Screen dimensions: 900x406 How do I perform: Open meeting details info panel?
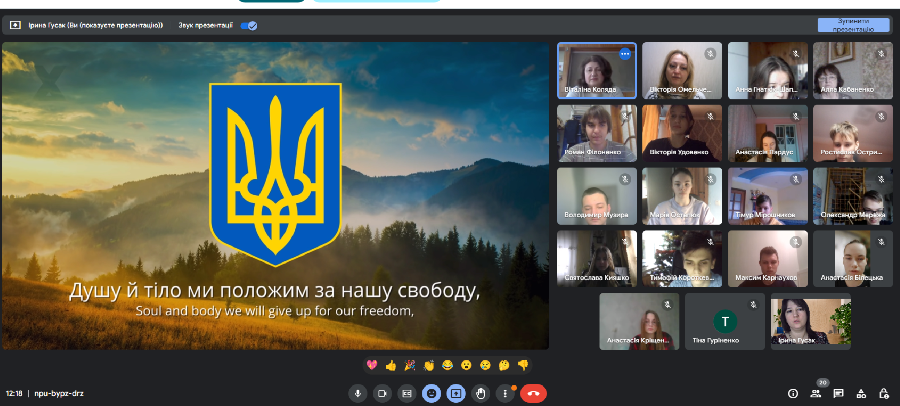(x=793, y=393)
